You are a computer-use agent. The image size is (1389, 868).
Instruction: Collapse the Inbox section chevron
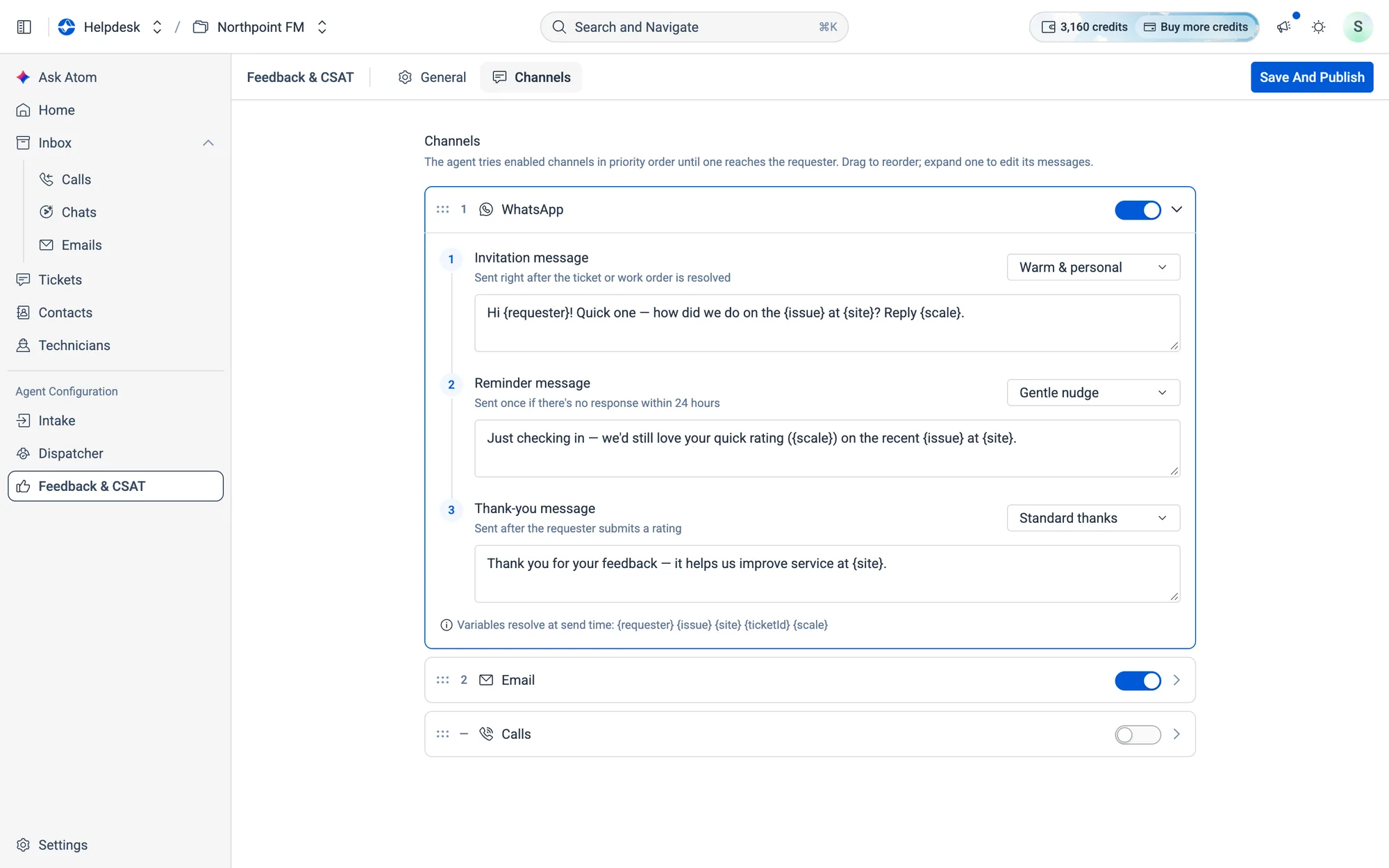[208, 143]
